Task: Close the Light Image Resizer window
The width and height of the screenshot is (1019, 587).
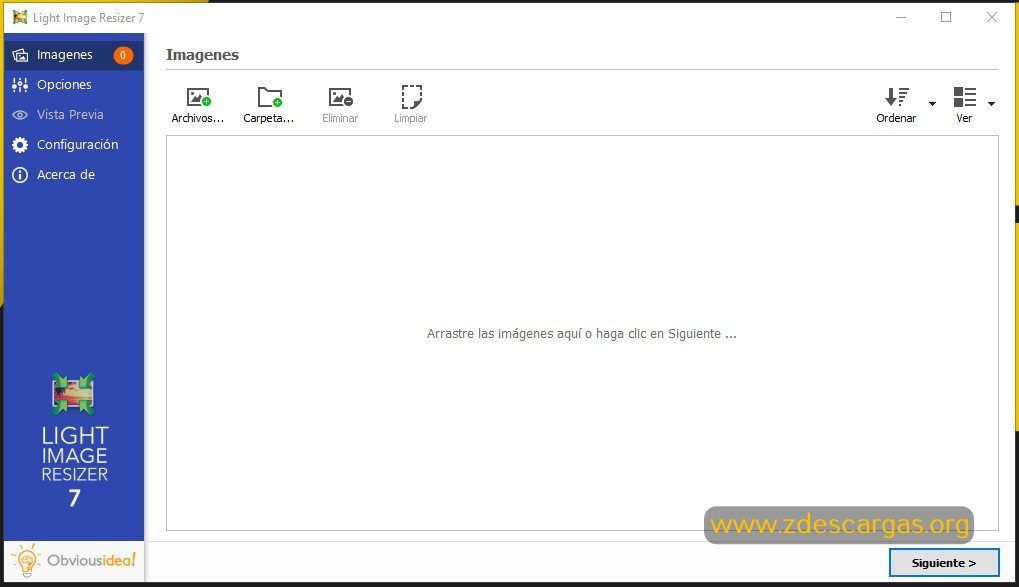Action: 992,18
